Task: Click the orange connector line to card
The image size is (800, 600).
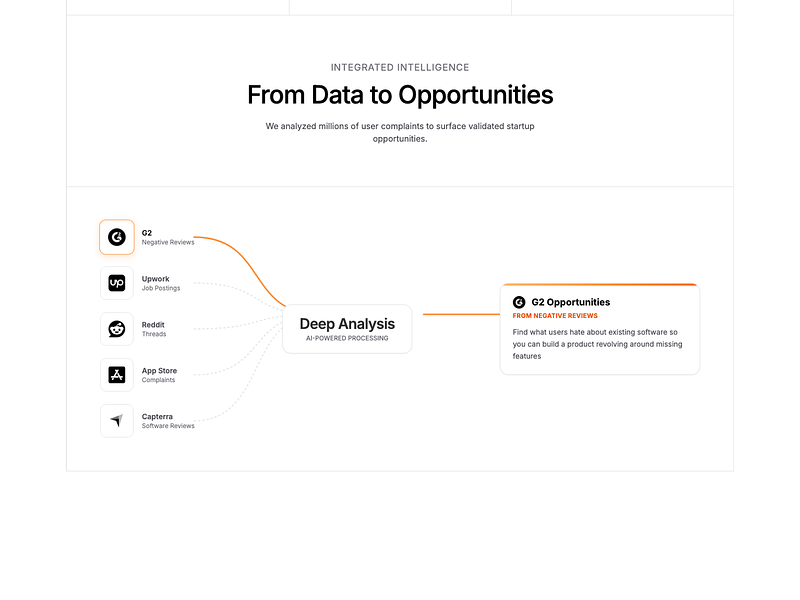Action: (461, 314)
